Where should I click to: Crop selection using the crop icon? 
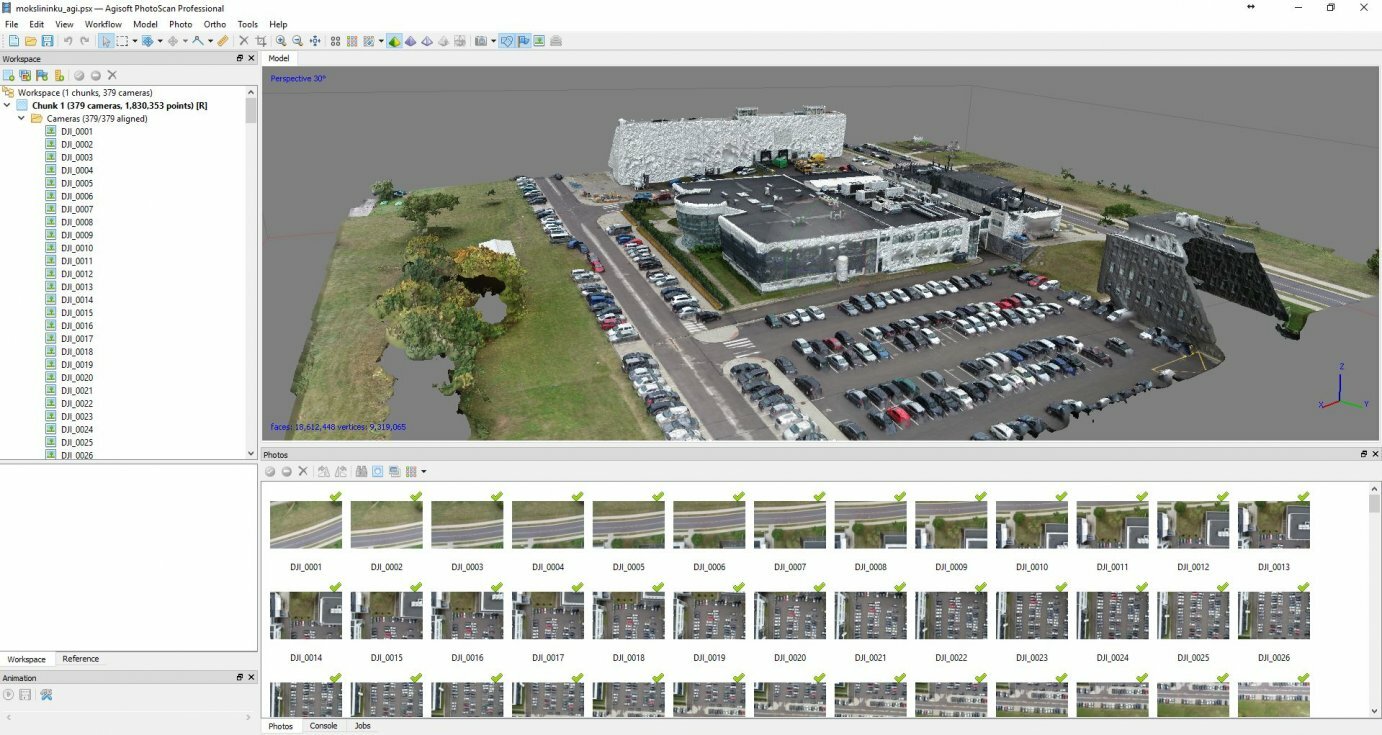[x=261, y=41]
